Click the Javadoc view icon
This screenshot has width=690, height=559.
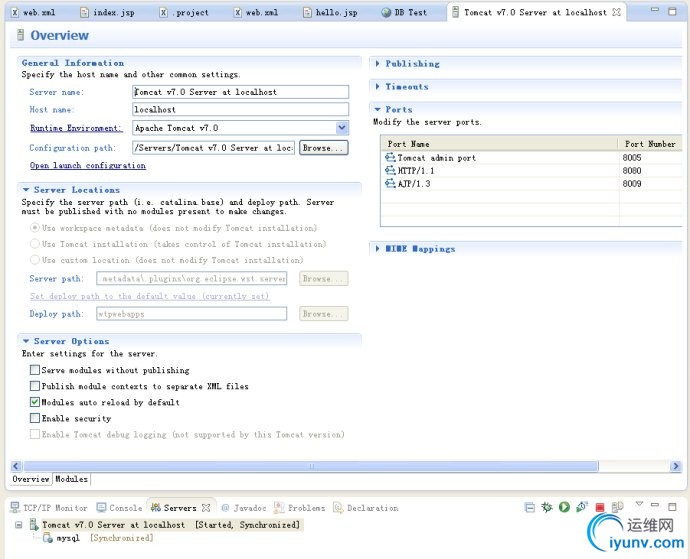point(225,508)
